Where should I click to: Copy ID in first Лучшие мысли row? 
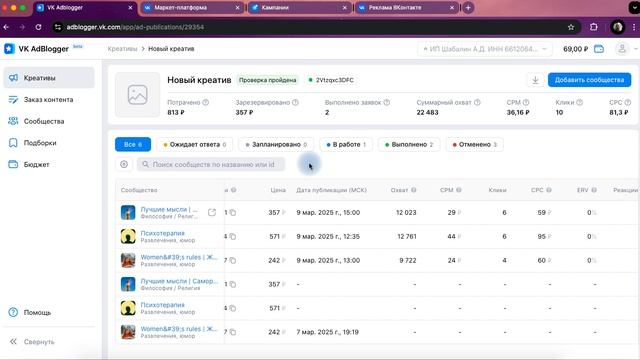coord(233,213)
